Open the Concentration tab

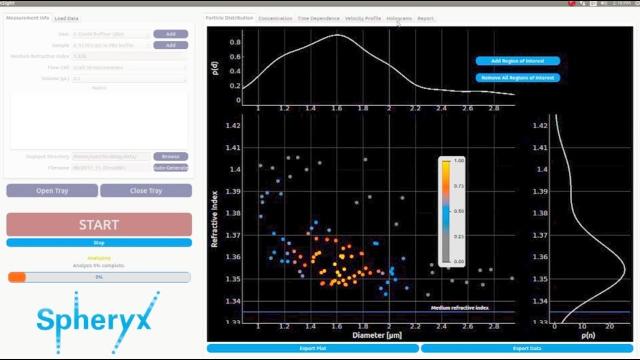[x=275, y=19]
